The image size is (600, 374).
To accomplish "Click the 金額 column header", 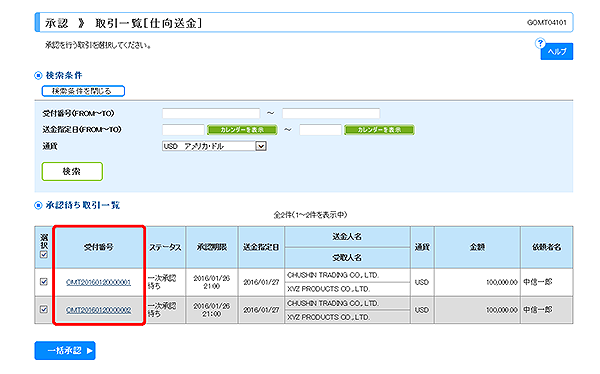I will tap(477, 247).
